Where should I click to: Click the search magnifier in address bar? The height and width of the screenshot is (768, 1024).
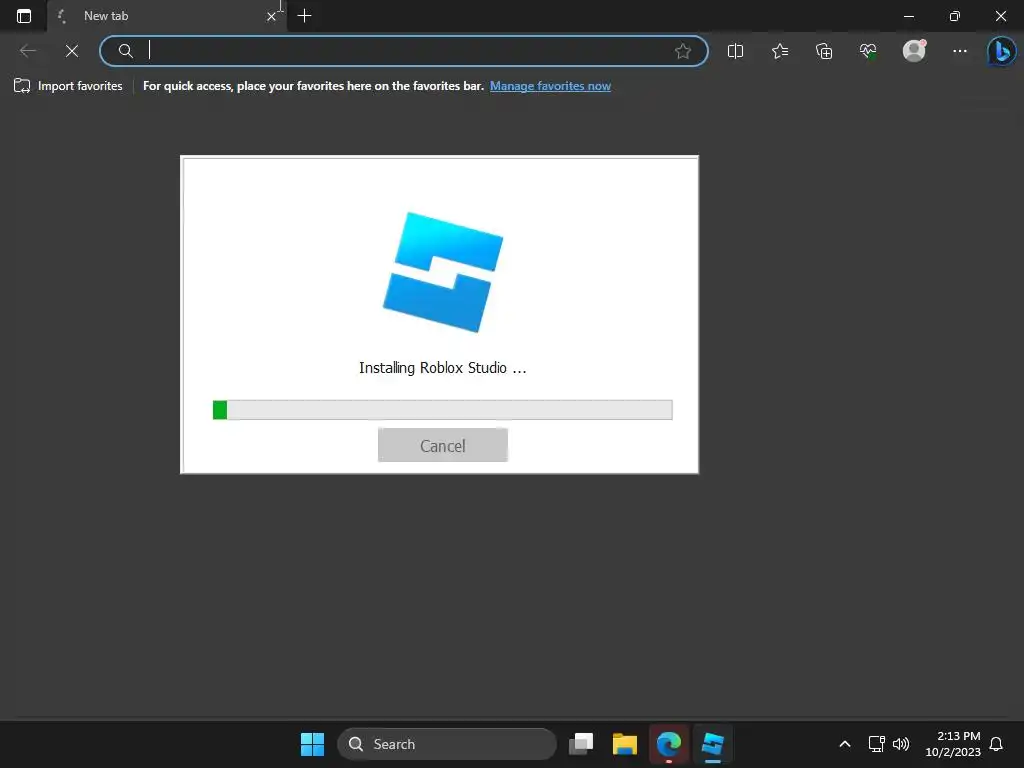[x=125, y=51]
